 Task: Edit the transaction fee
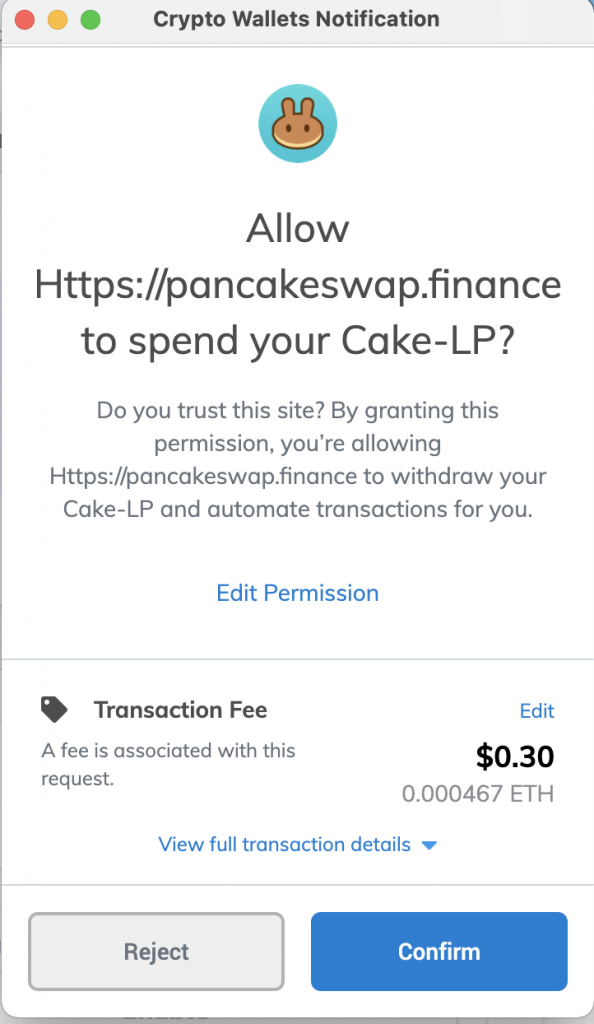click(537, 711)
